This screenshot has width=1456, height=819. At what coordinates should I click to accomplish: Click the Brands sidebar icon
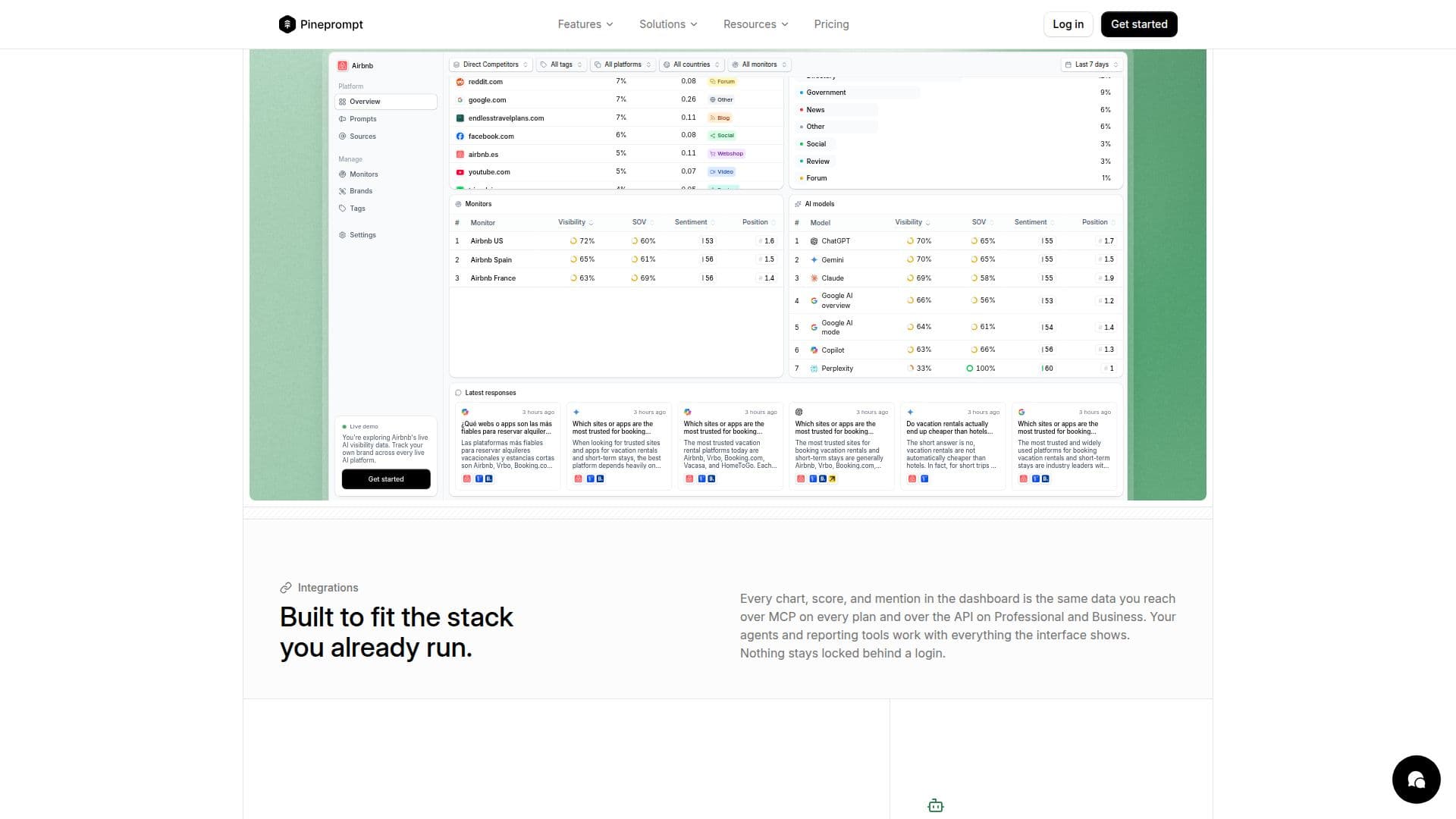pyautogui.click(x=343, y=191)
